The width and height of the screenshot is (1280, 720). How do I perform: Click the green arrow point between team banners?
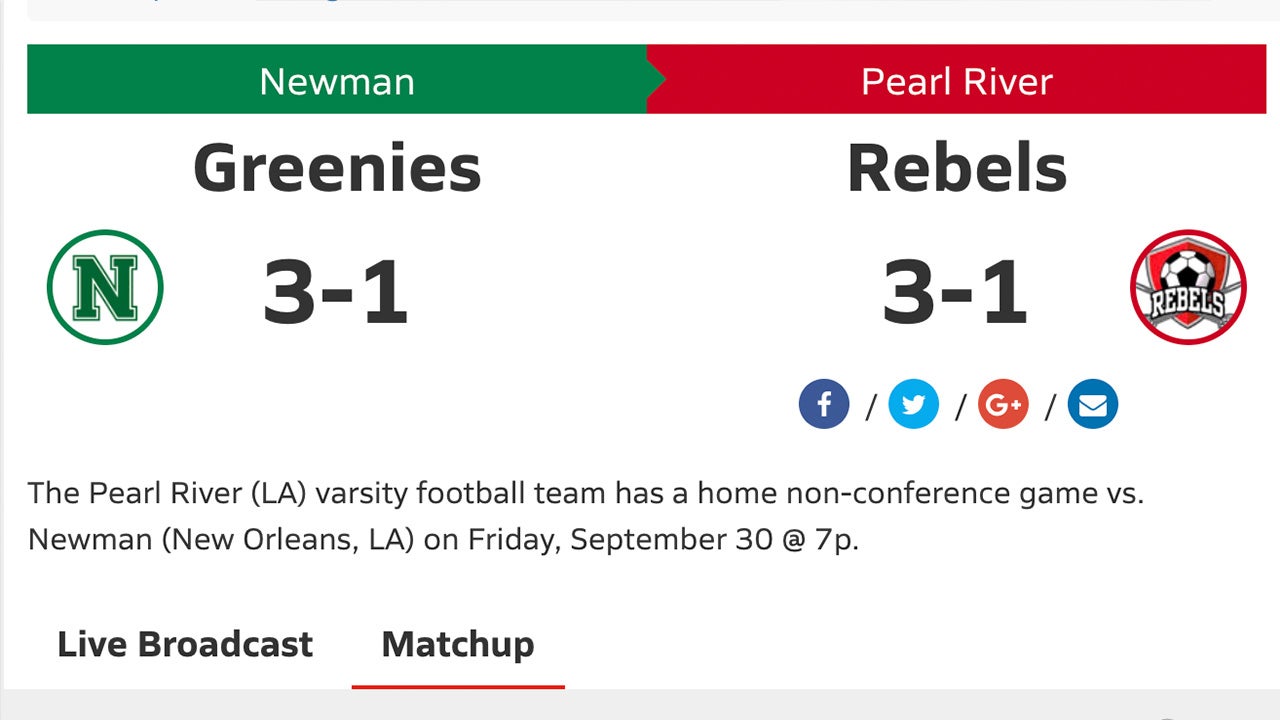click(655, 80)
